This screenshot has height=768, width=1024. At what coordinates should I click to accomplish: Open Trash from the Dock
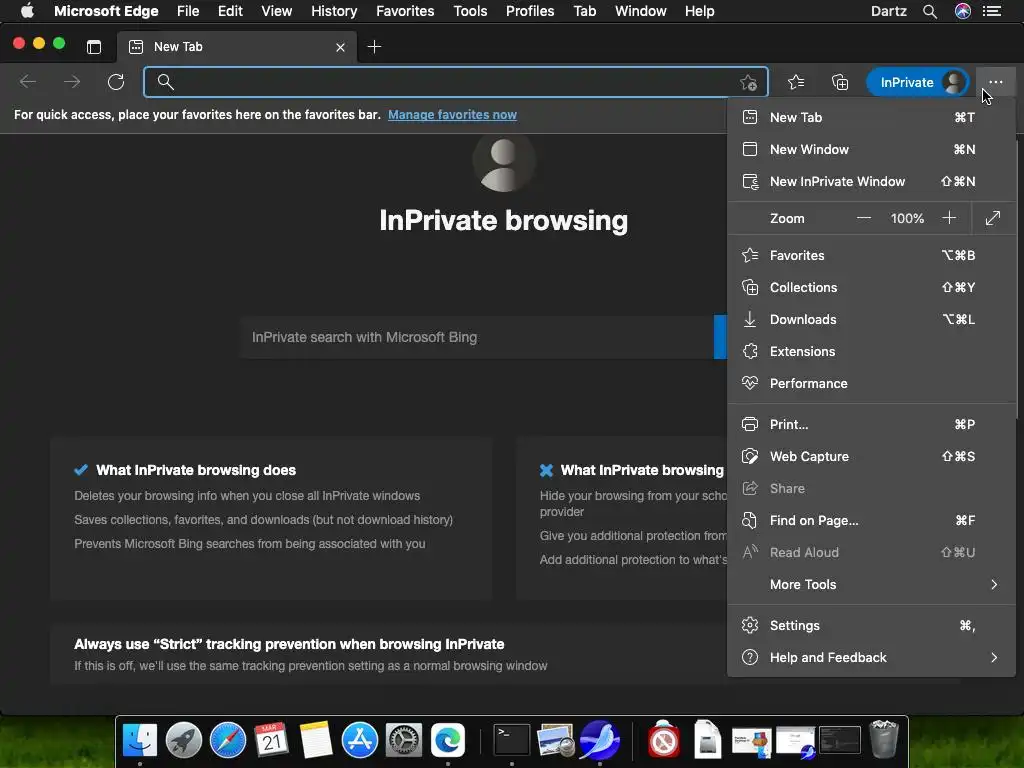(x=884, y=739)
